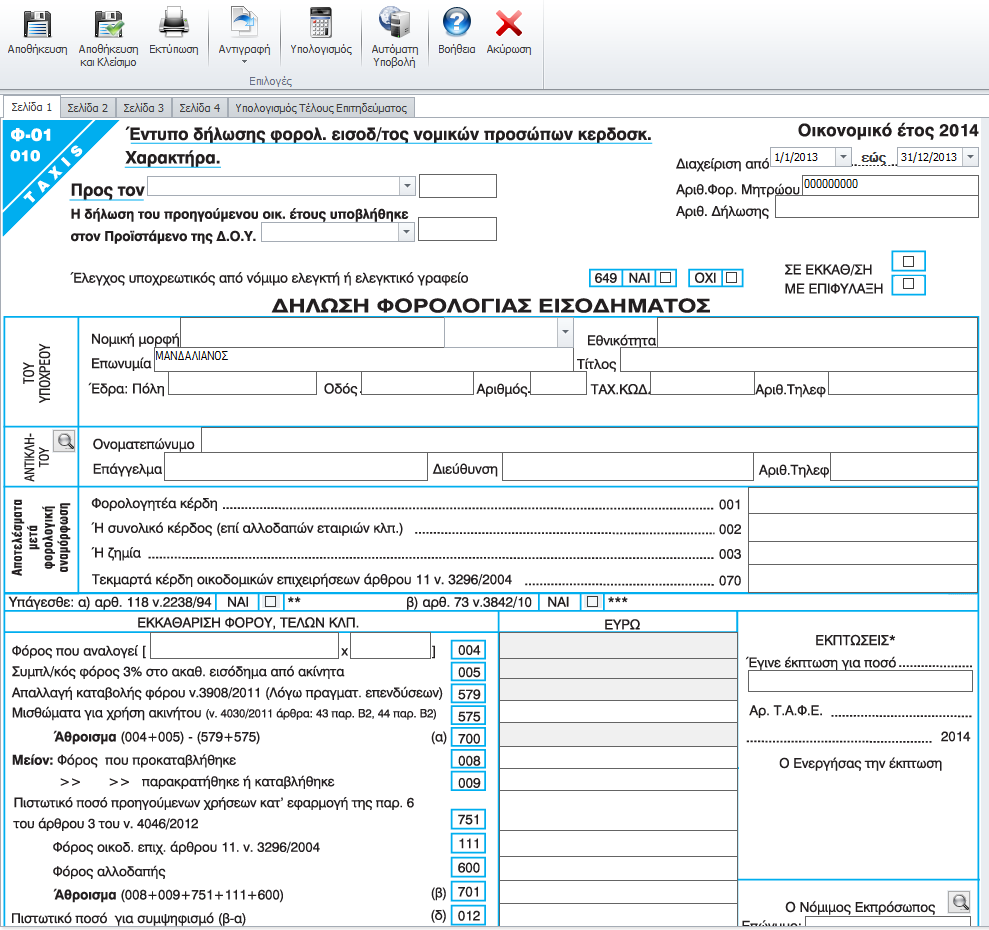The width and height of the screenshot is (989, 930).
Task: Tick the ΜΕ ΕΠΙΦΥΛΑΞΗ checkbox
Action: coord(908,284)
